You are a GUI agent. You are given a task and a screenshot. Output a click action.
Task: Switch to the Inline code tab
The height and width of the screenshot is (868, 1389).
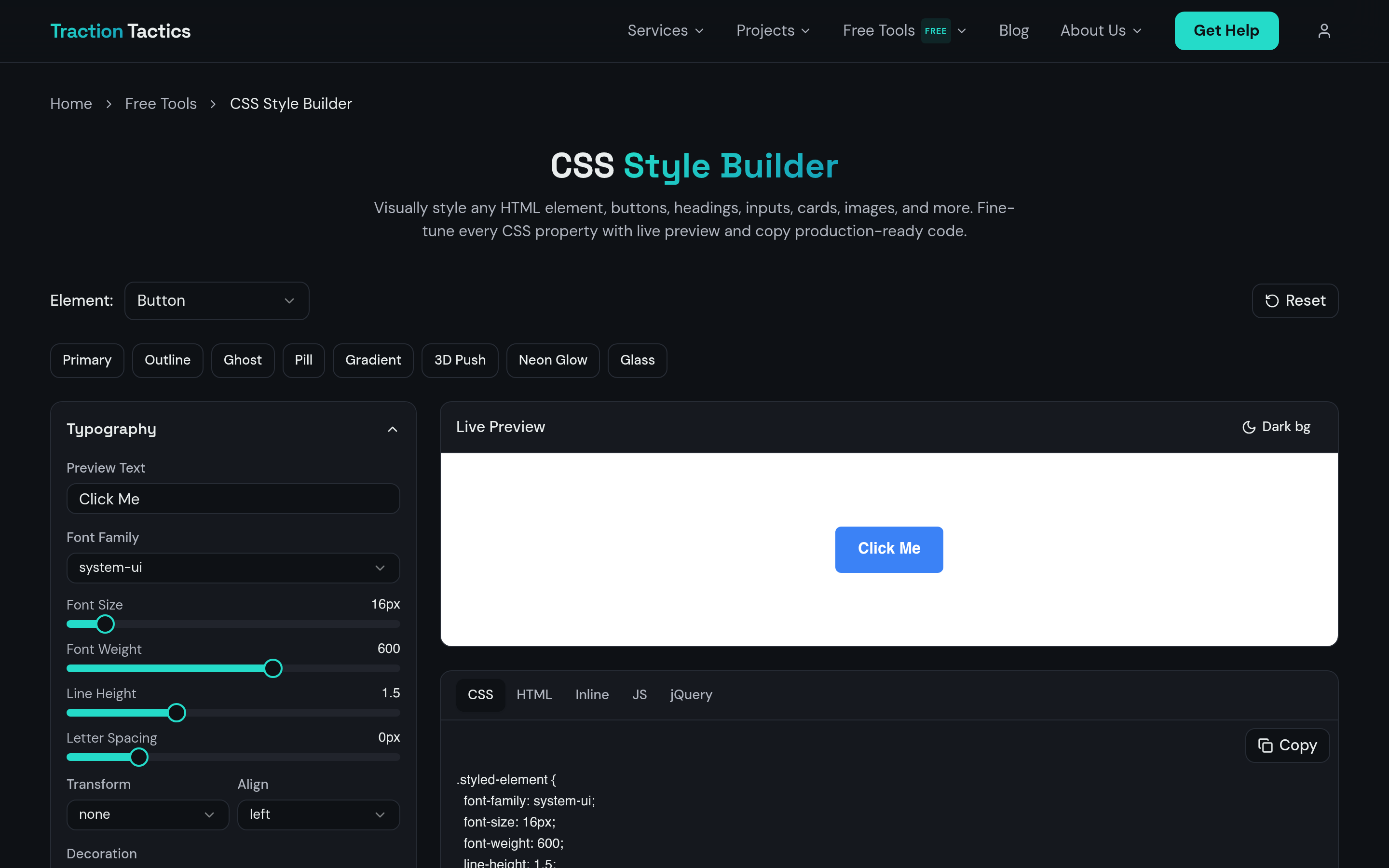[x=592, y=695]
